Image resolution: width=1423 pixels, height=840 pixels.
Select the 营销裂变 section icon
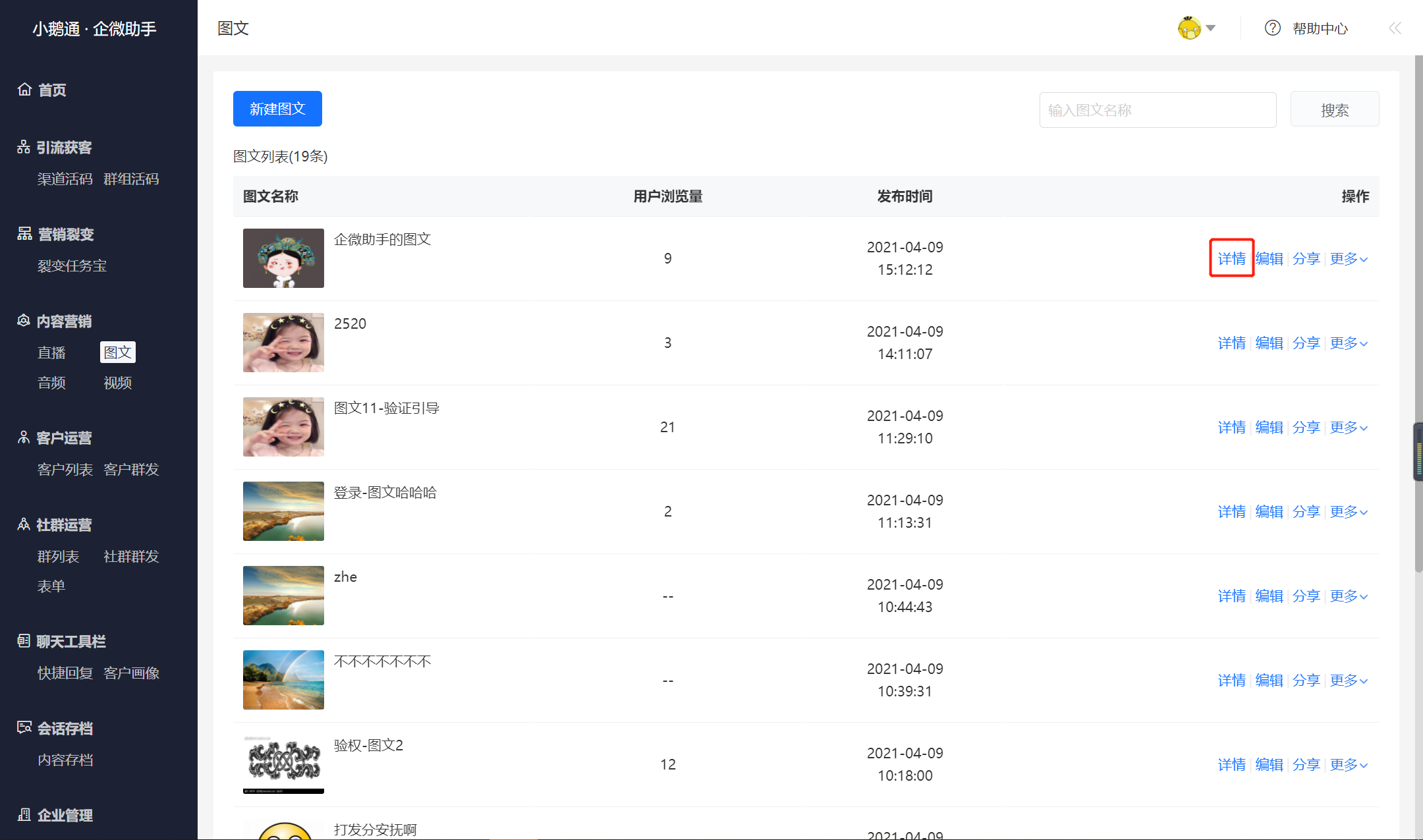tap(24, 234)
